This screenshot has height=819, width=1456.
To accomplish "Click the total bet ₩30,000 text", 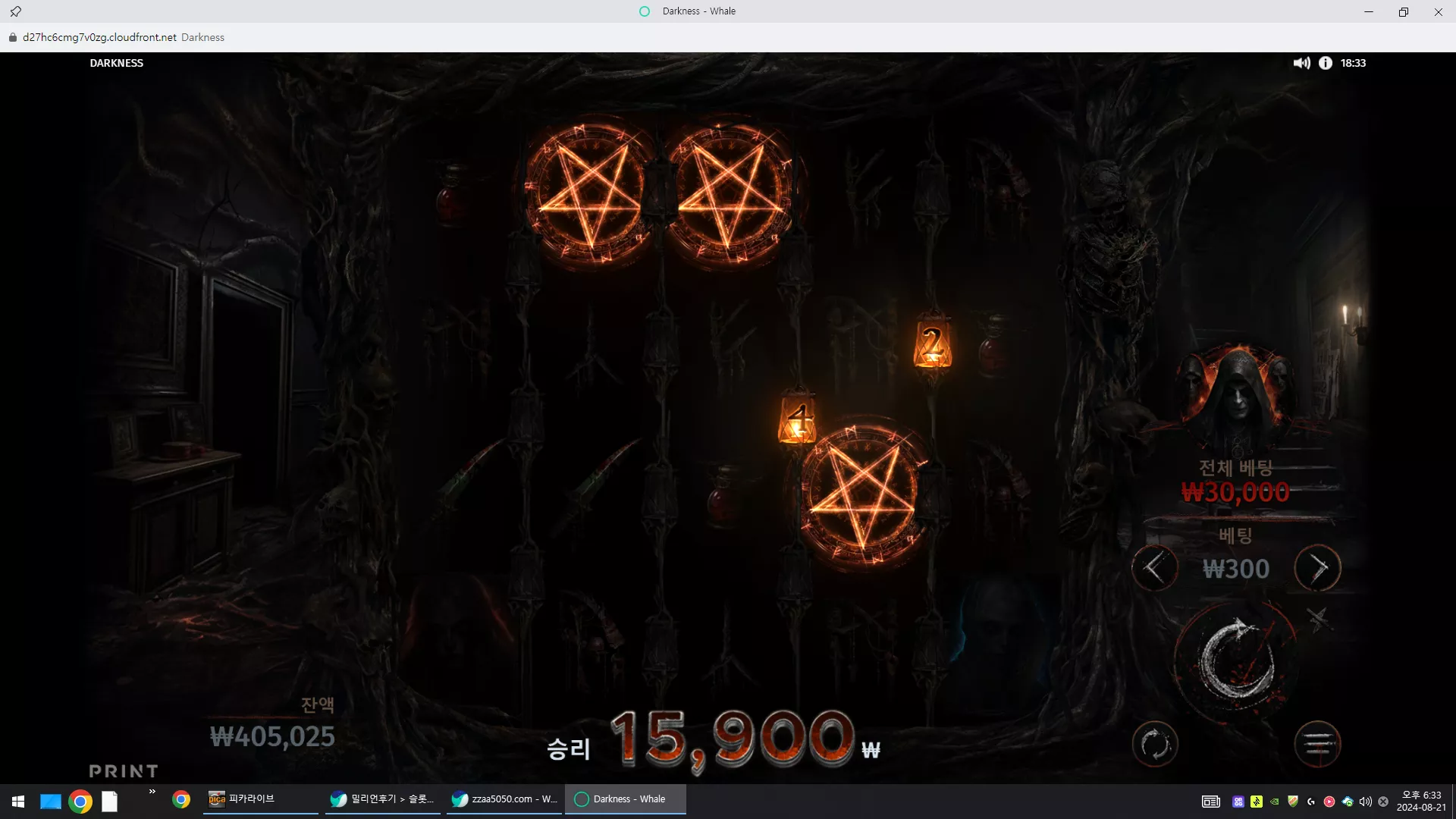I will tap(1235, 492).
